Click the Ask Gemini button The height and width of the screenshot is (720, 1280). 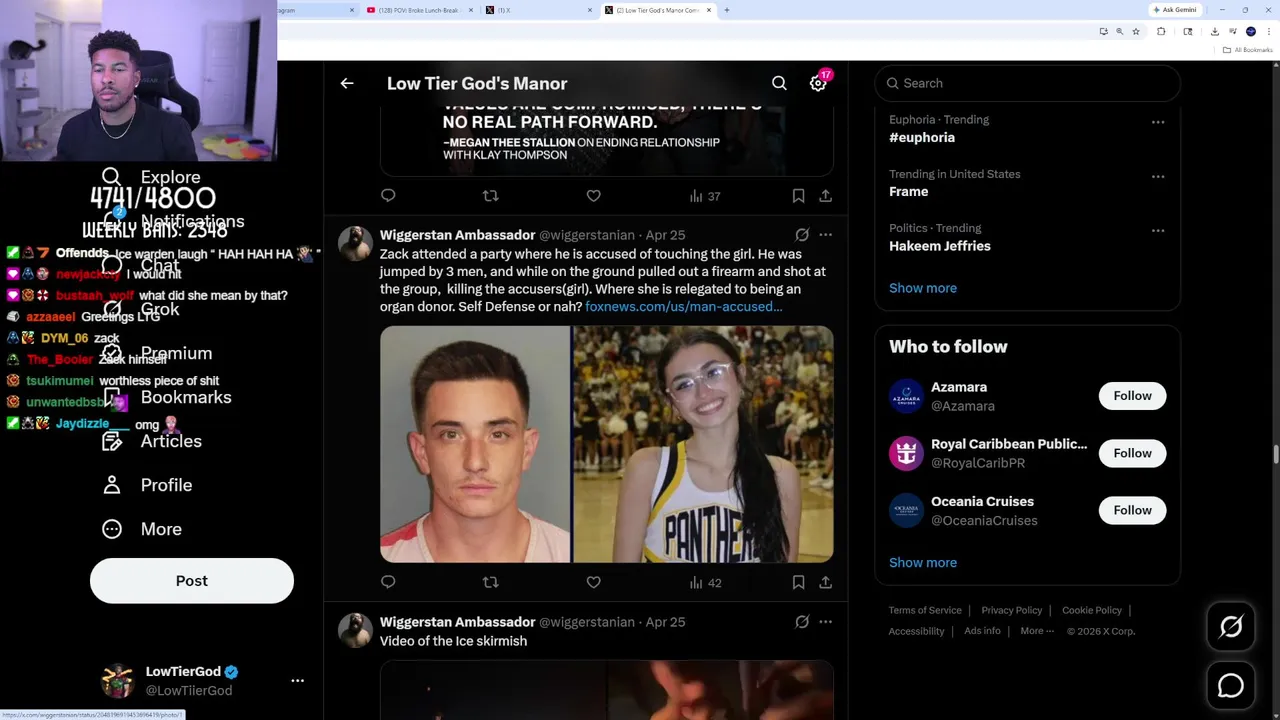click(1175, 10)
